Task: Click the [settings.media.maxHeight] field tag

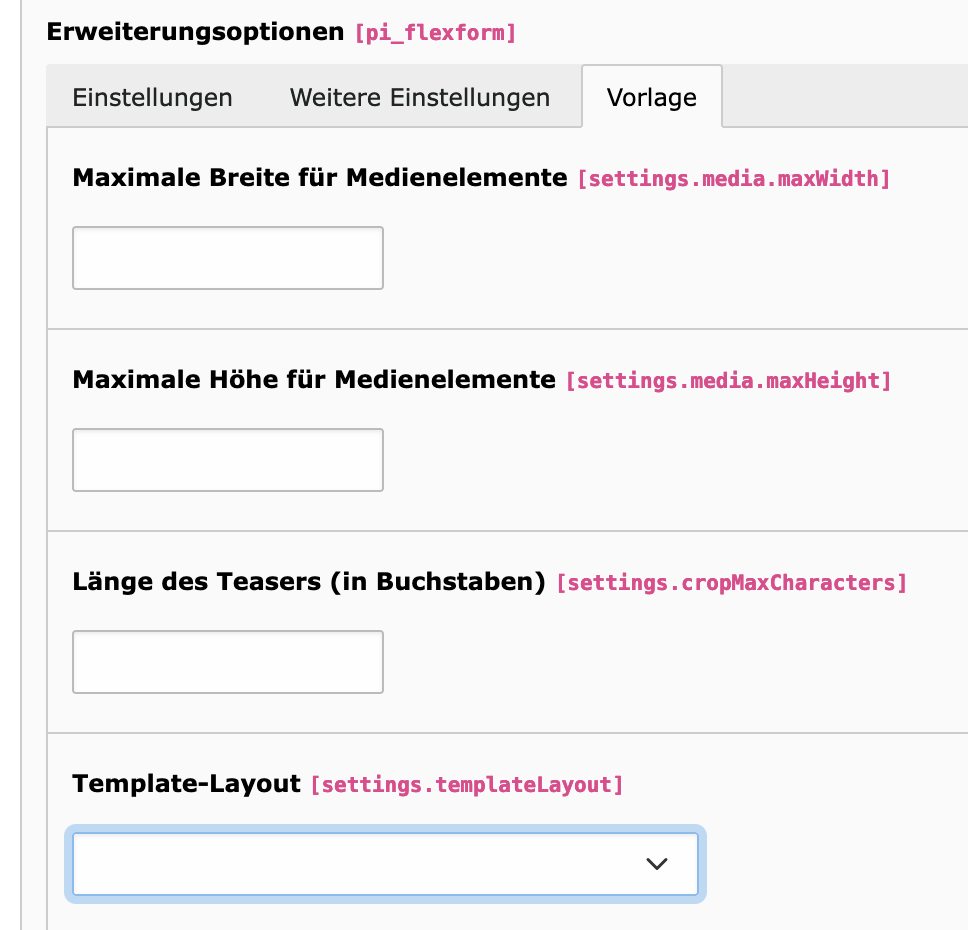Action: click(x=728, y=381)
